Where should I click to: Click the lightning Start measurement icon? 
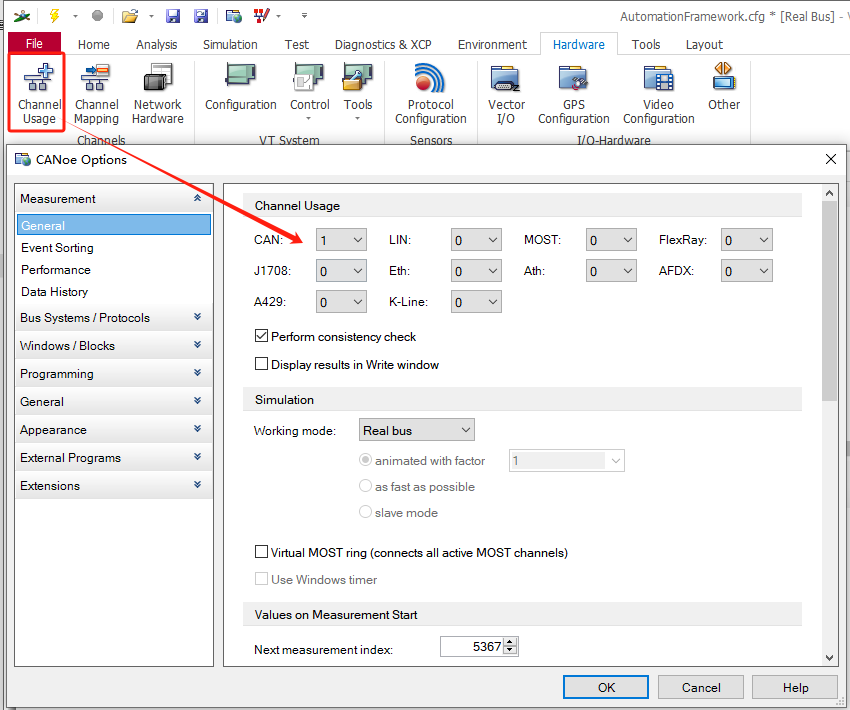54,16
